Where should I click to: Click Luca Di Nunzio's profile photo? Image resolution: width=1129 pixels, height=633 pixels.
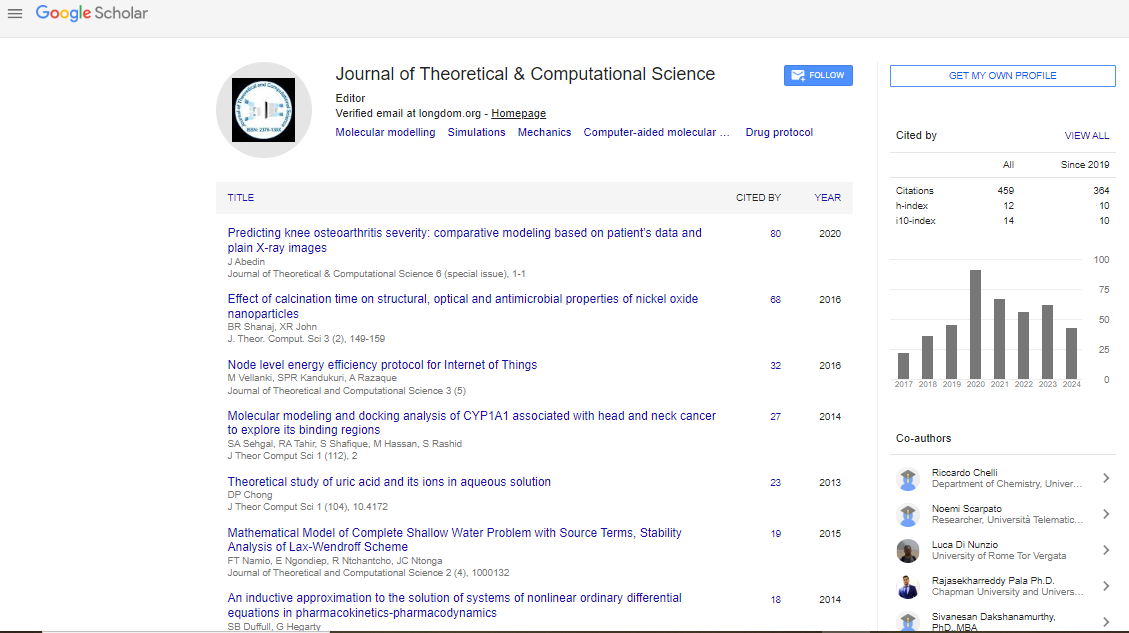908,551
